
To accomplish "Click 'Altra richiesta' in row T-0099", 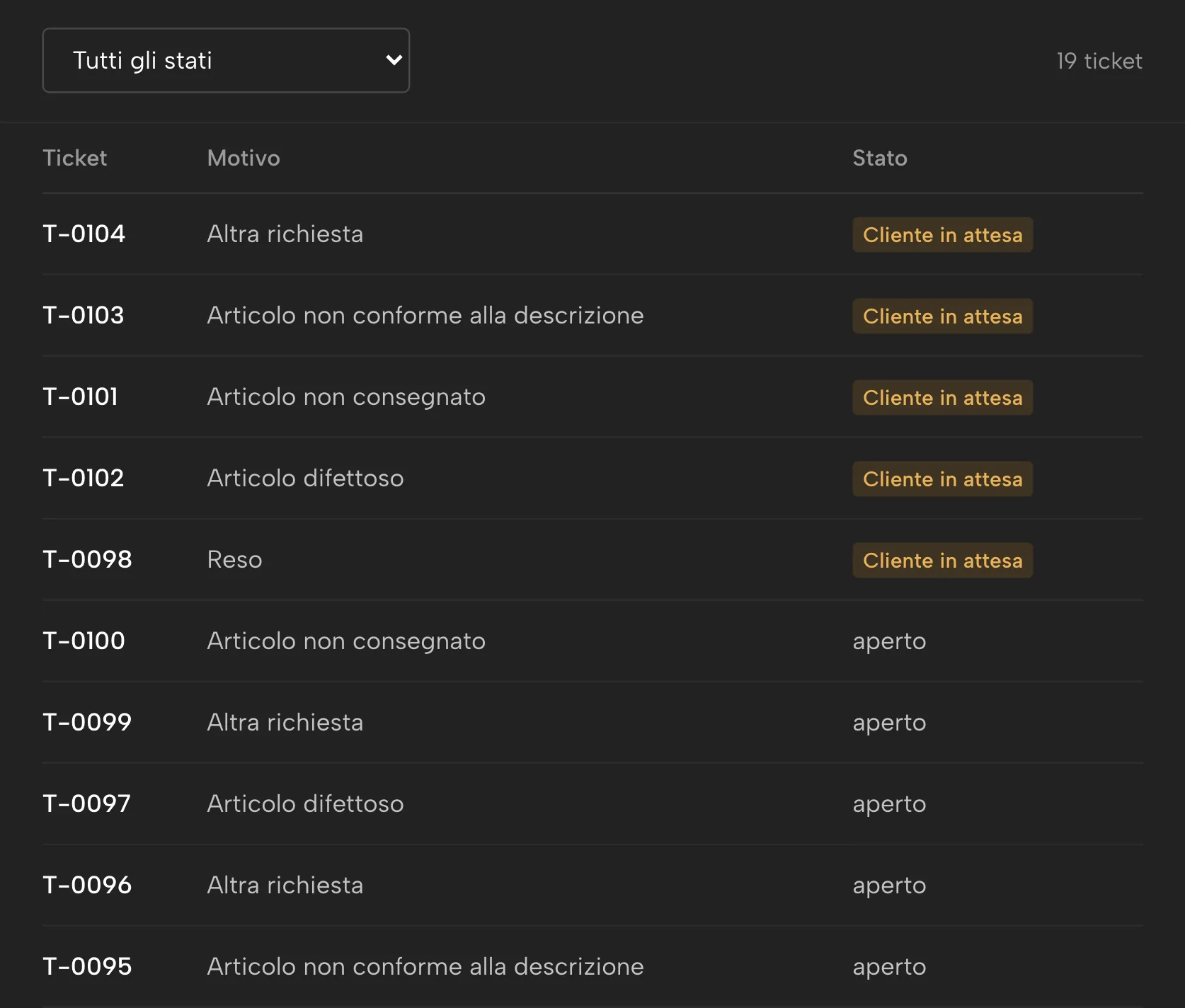I will pos(285,722).
